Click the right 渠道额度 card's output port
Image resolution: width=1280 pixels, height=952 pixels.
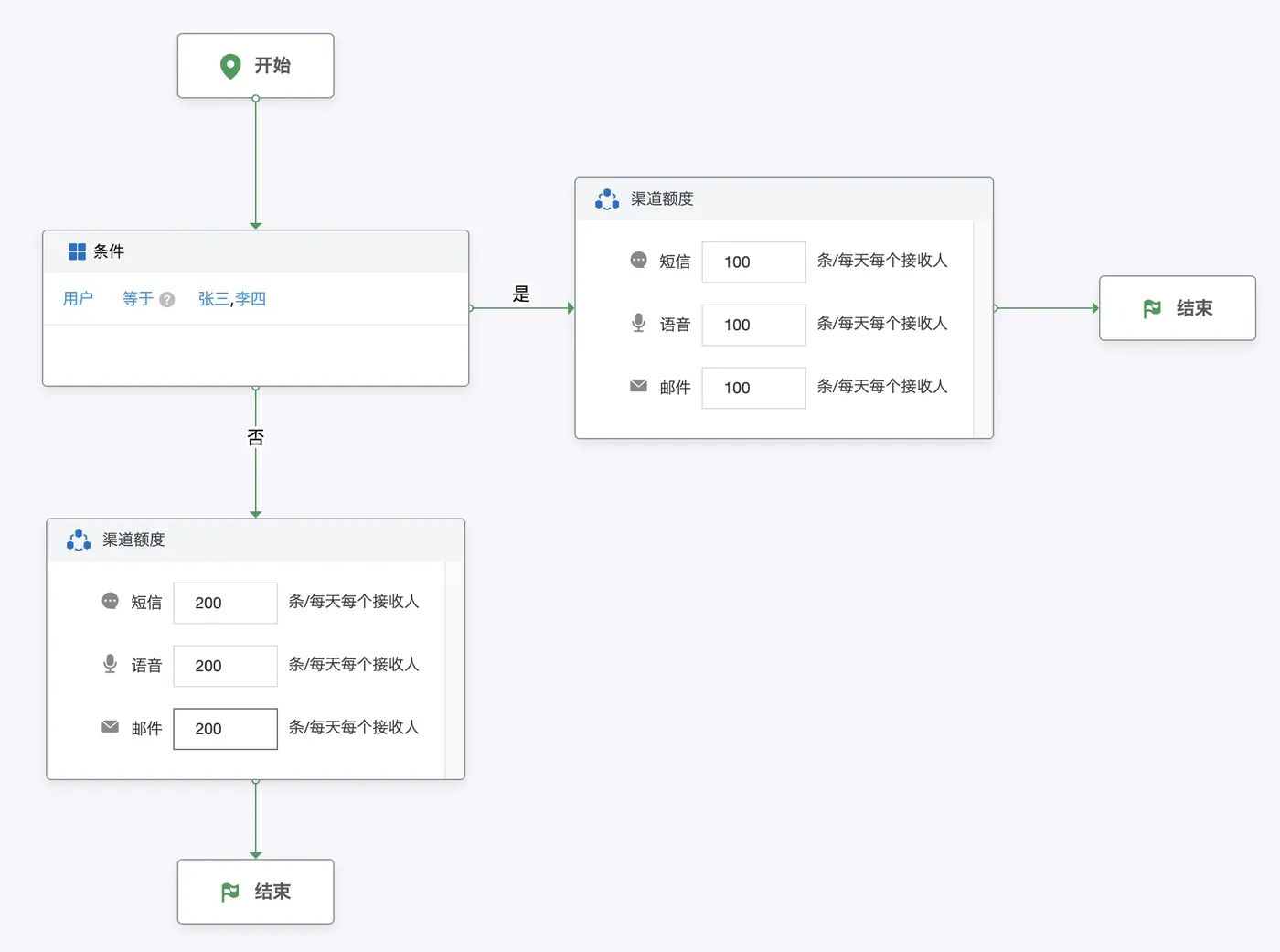pyautogui.click(x=995, y=308)
